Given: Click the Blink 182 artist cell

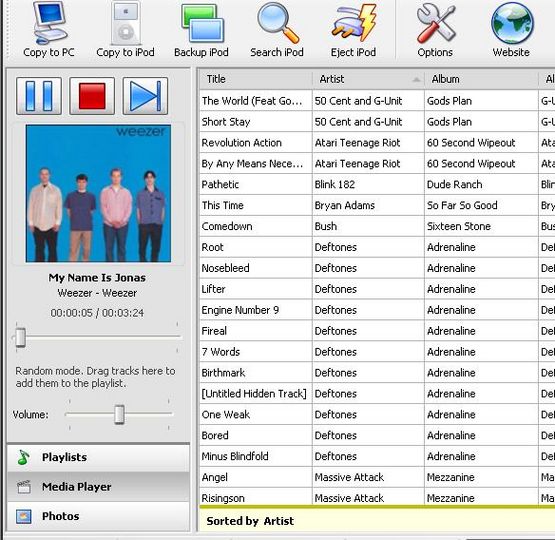Looking at the screenshot, I should click(368, 184).
